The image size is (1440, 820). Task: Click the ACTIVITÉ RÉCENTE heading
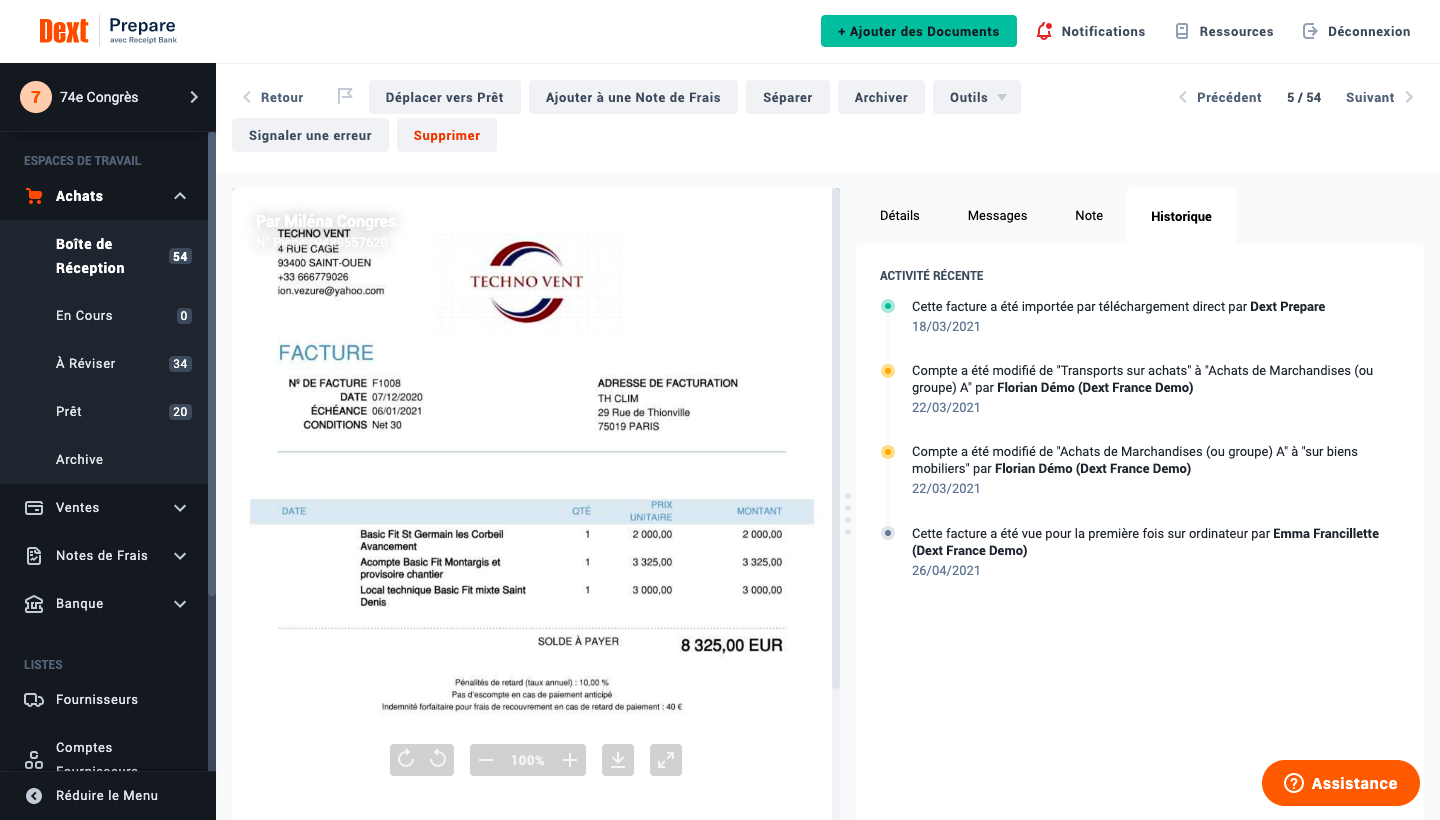[x=931, y=275]
